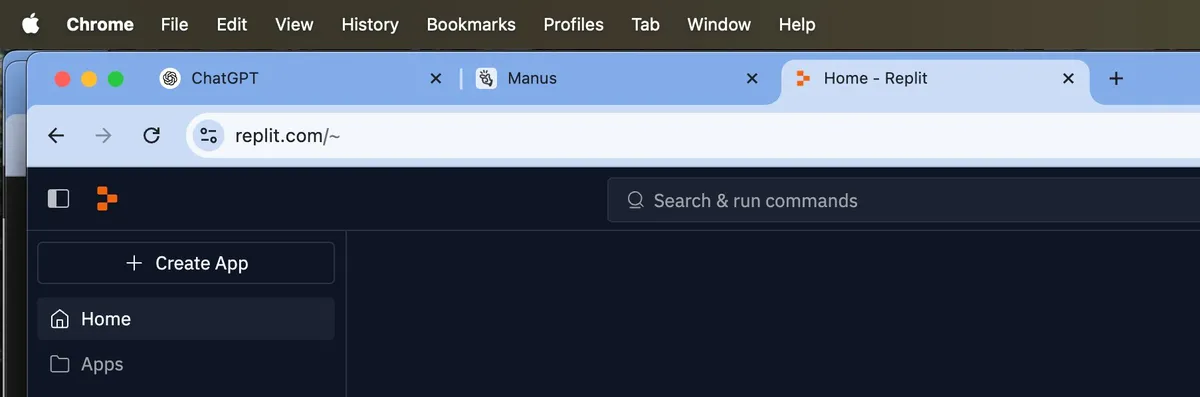
Task: Open the Apple menu
Action: tap(31, 24)
